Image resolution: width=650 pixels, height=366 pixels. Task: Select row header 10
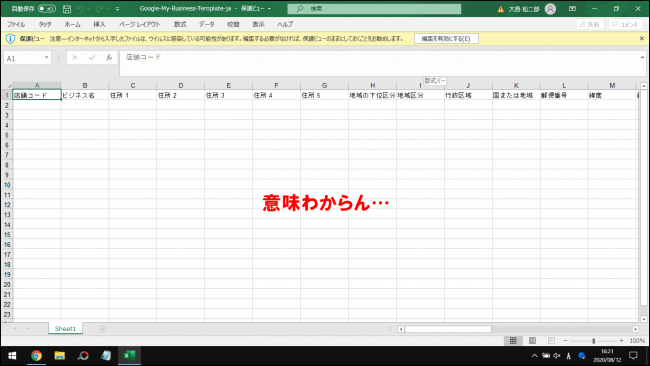coord(7,185)
